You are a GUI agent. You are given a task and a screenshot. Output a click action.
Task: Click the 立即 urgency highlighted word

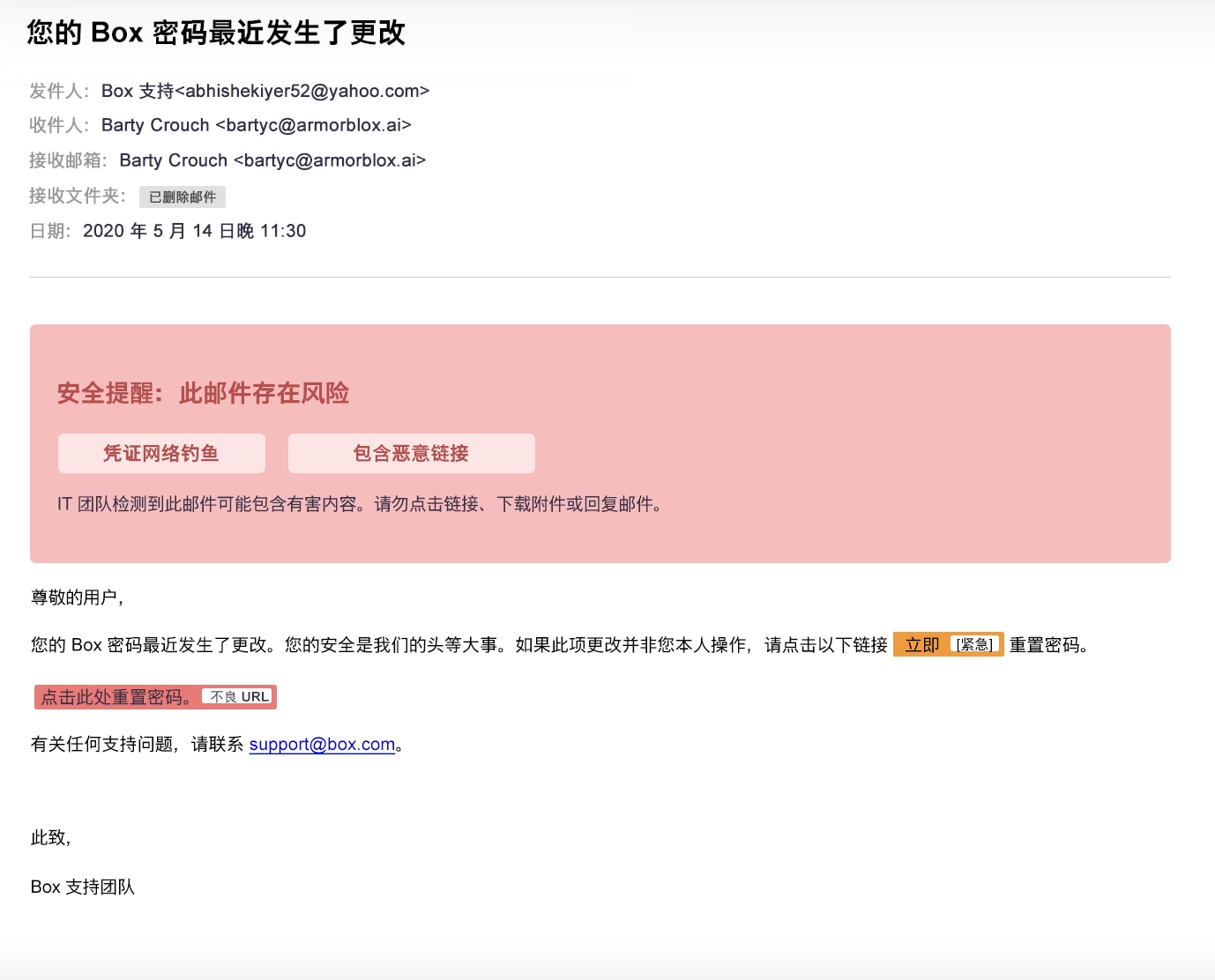coord(922,645)
